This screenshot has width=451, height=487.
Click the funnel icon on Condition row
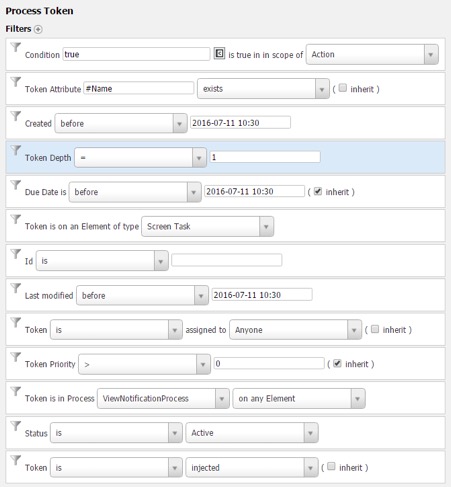[x=15, y=47]
